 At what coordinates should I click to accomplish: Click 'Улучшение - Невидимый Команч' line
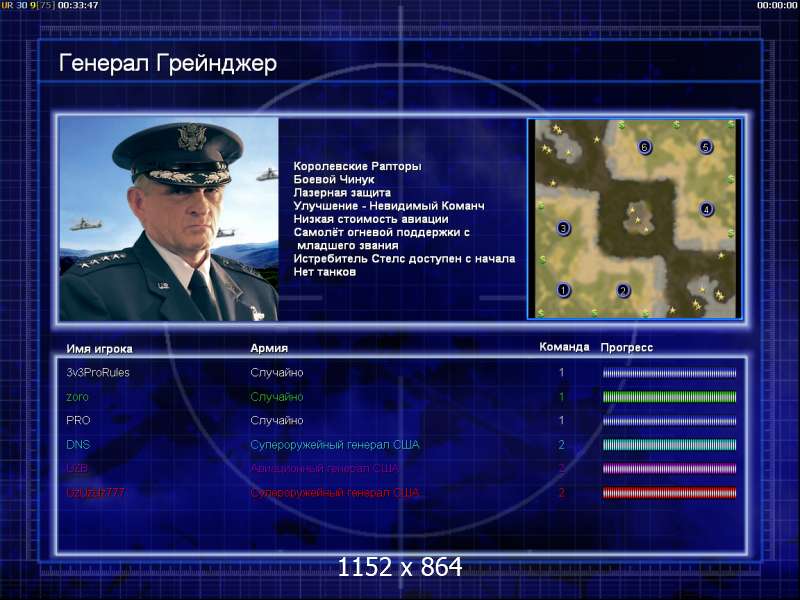tap(389, 206)
